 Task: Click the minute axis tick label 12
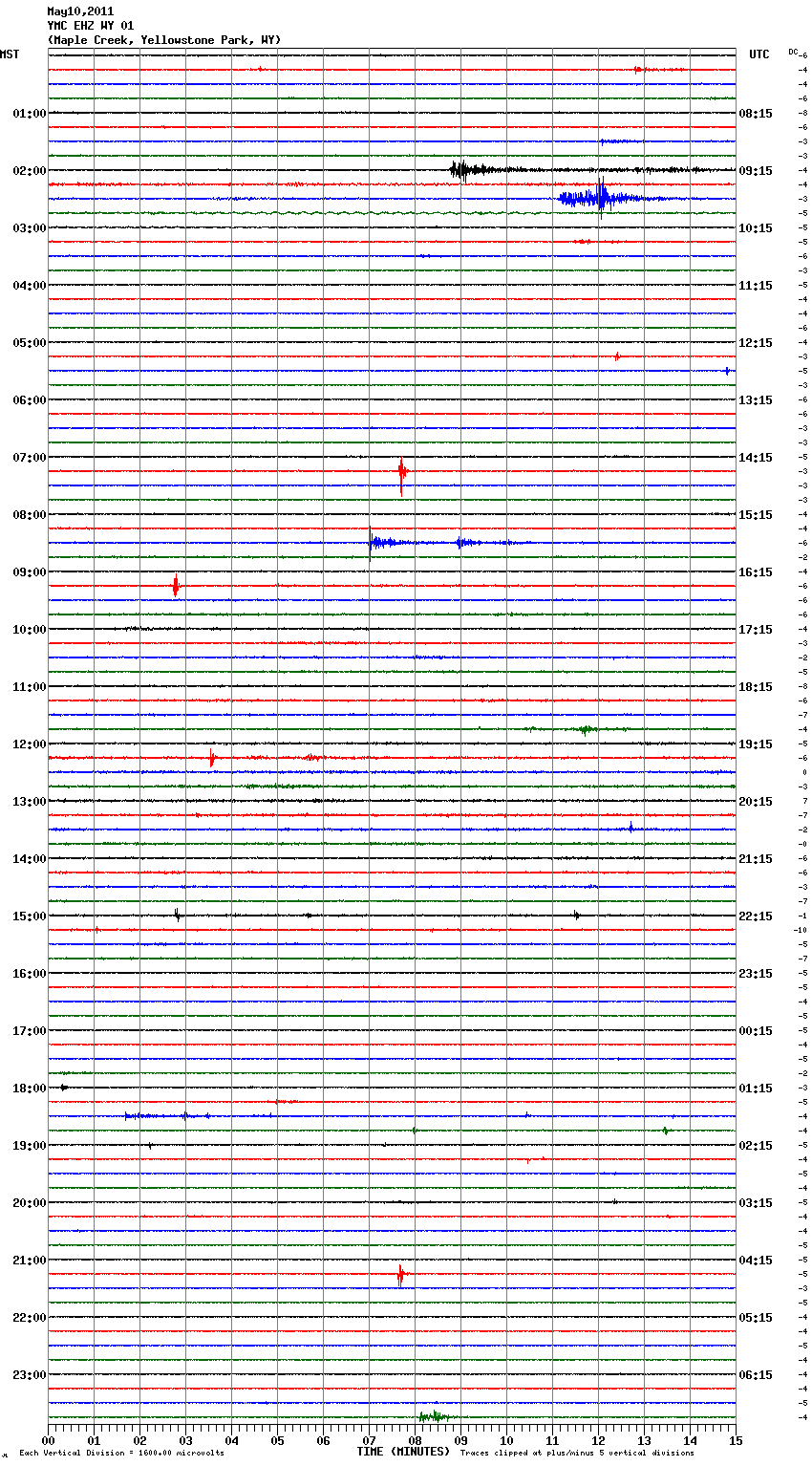(598, 1440)
